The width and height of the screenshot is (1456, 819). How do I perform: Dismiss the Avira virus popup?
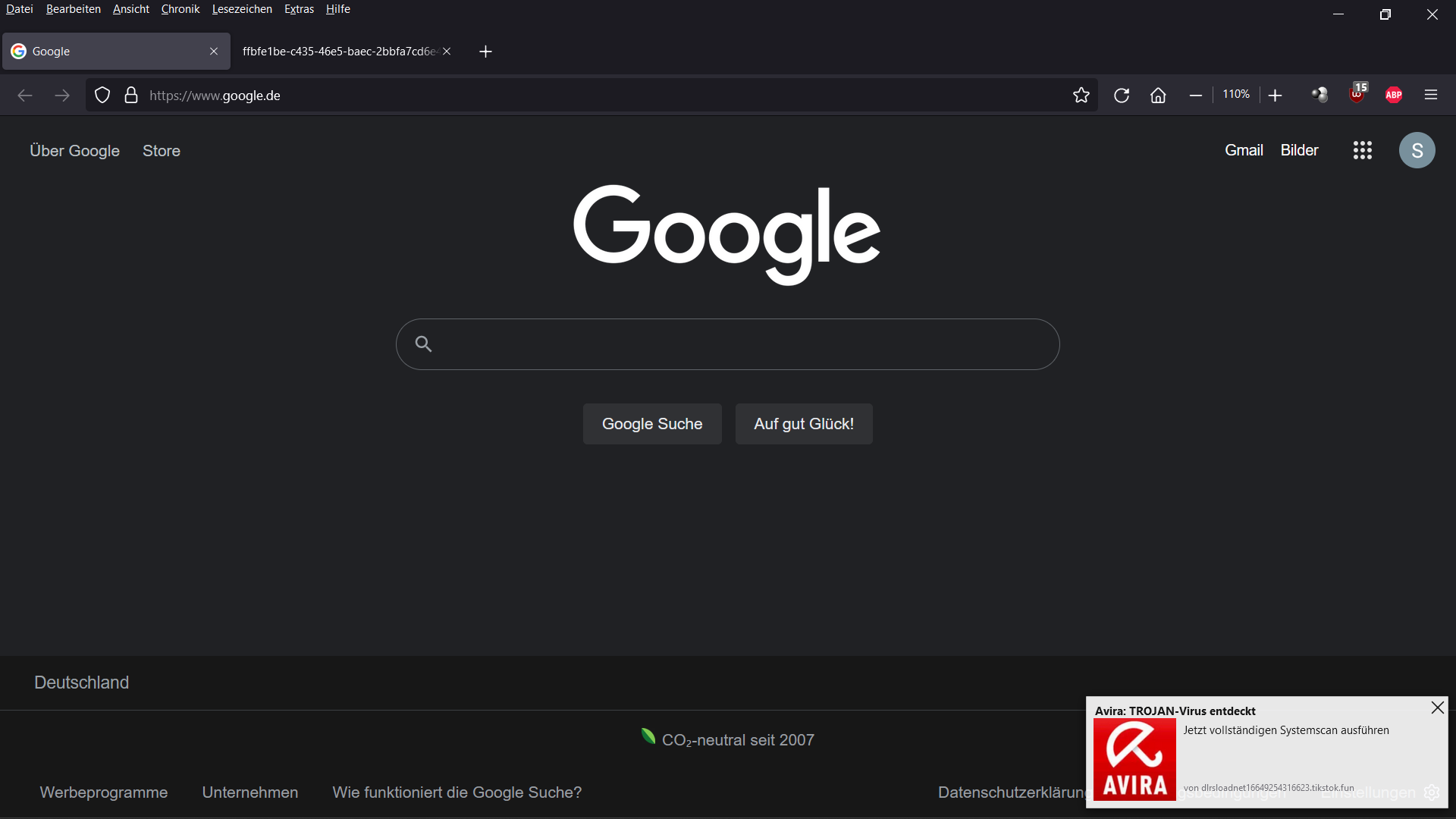pyautogui.click(x=1437, y=707)
